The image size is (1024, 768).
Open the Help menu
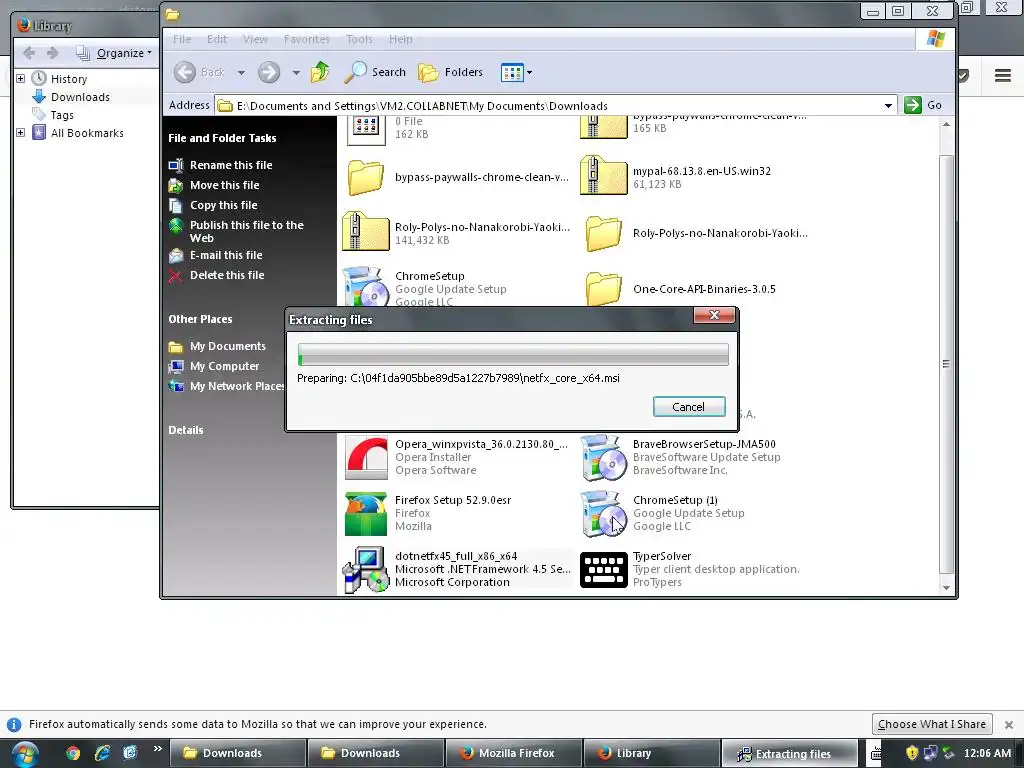tap(400, 39)
